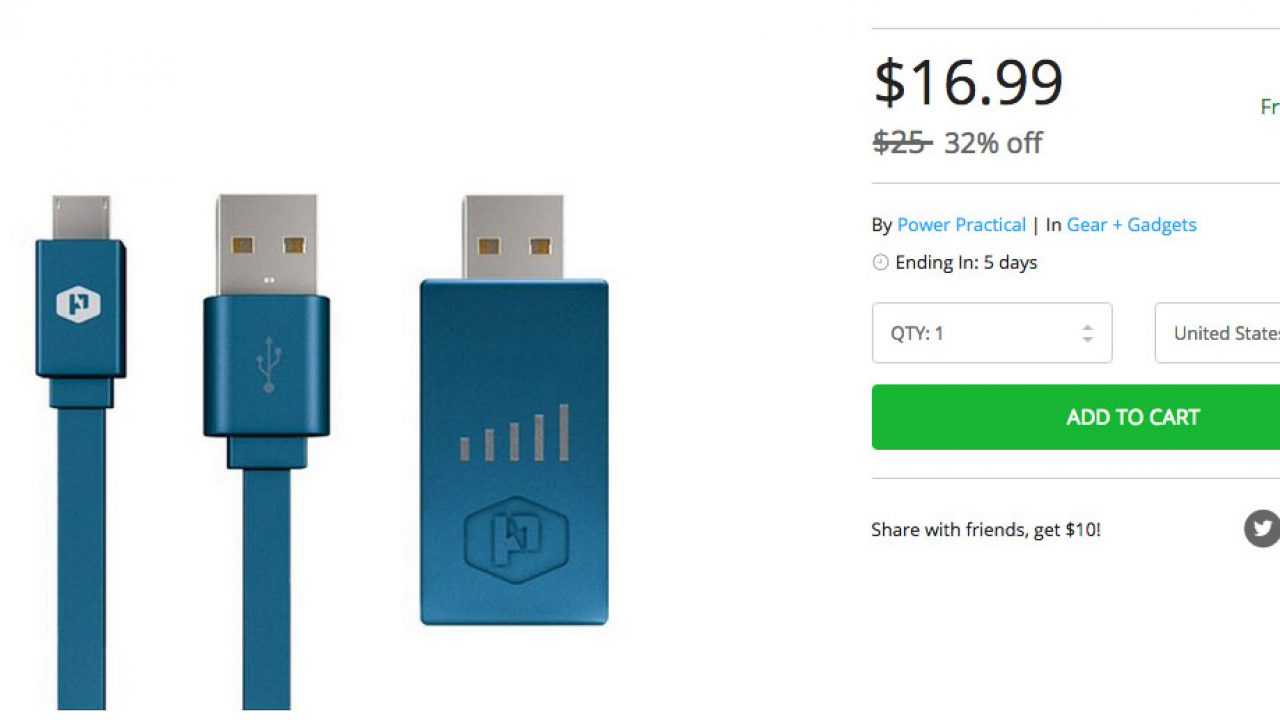The image size is (1280, 720).
Task: Click the Twitter share icon
Action: [1263, 528]
